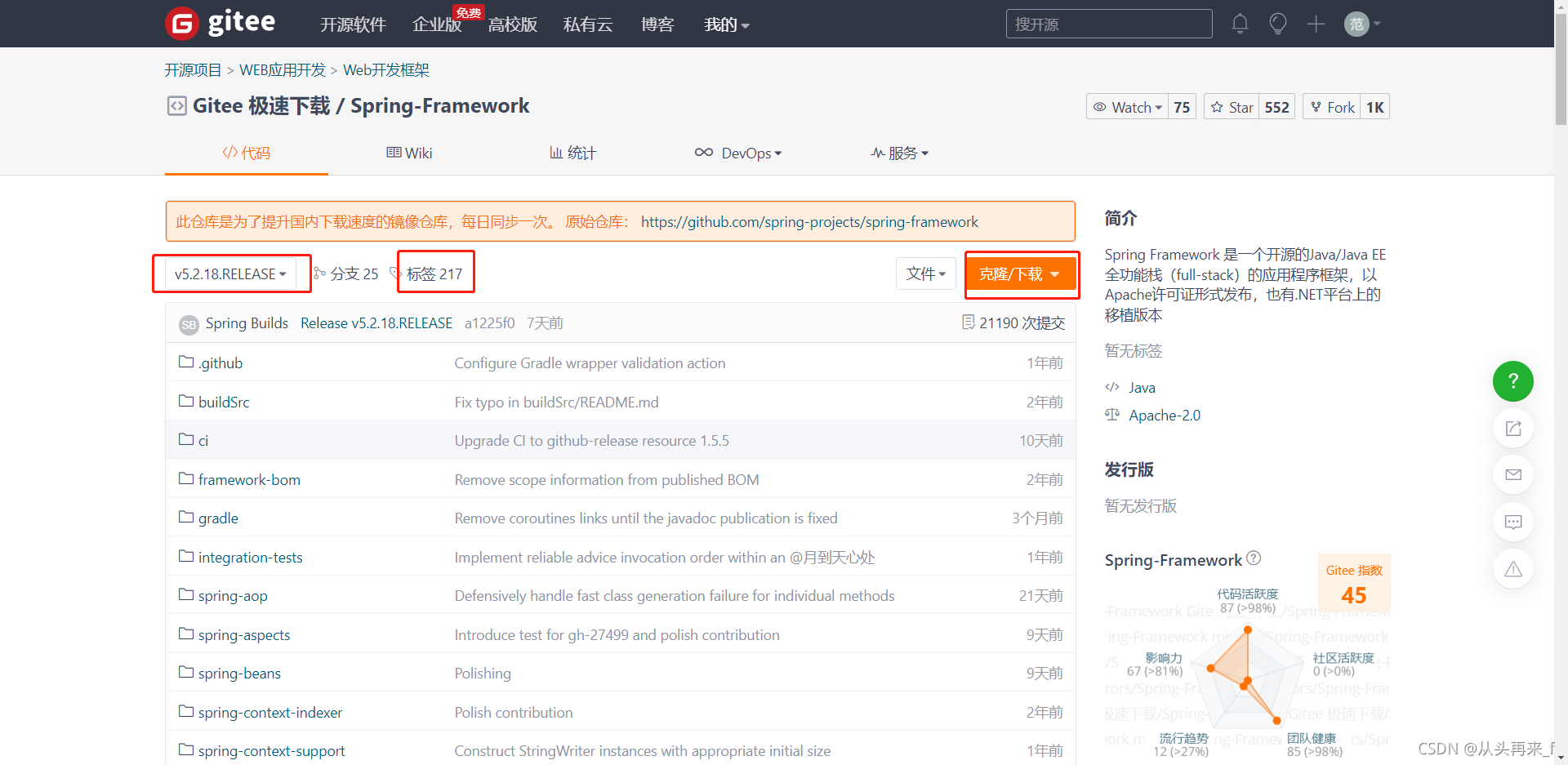Click the fork count 1K
This screenshot has width=1568, height=765.
pos(1375,107)
